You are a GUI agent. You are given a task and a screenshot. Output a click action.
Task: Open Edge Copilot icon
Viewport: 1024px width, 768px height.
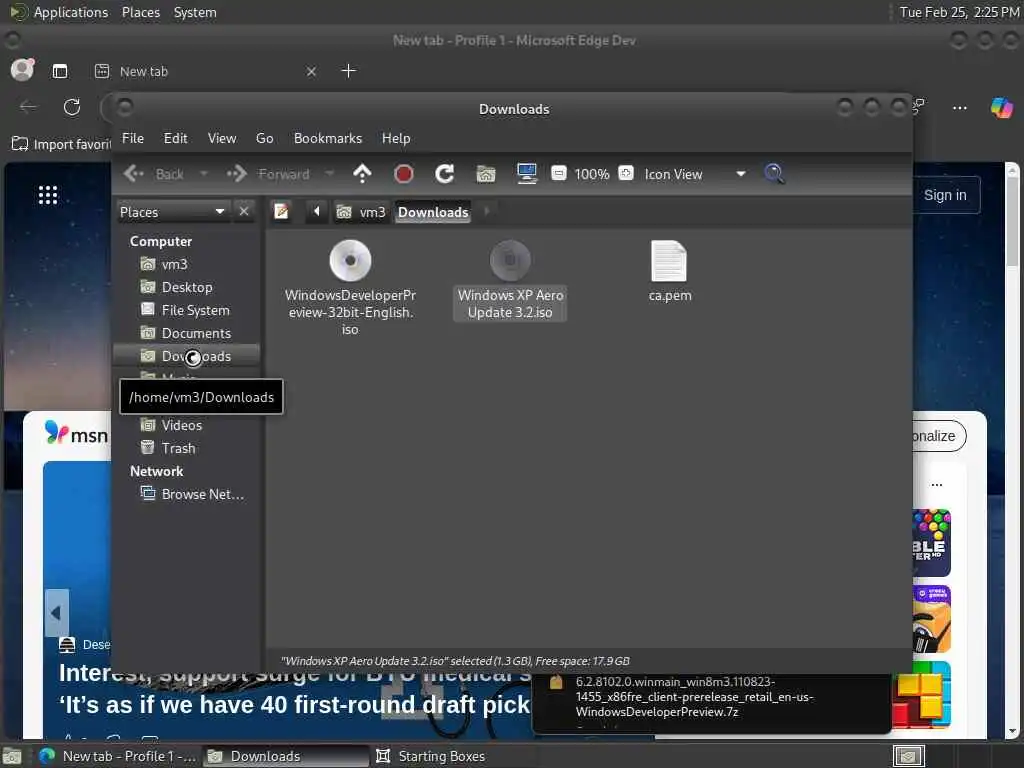coord(1001,107)
